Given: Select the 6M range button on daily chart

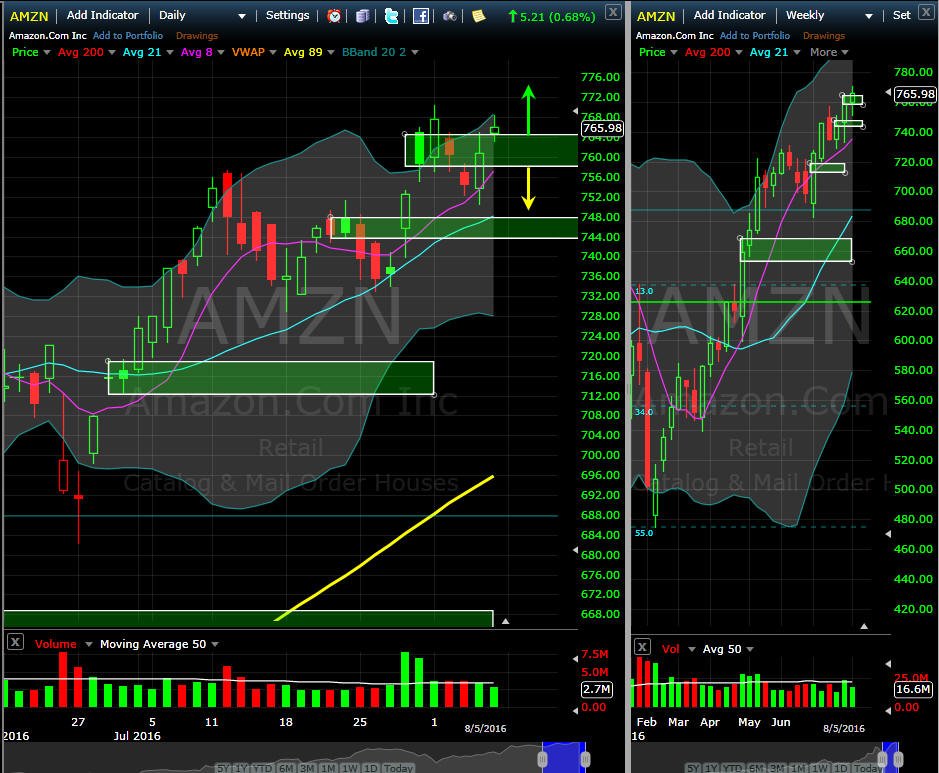Looking at the screenshot, I should click(286, 768).
